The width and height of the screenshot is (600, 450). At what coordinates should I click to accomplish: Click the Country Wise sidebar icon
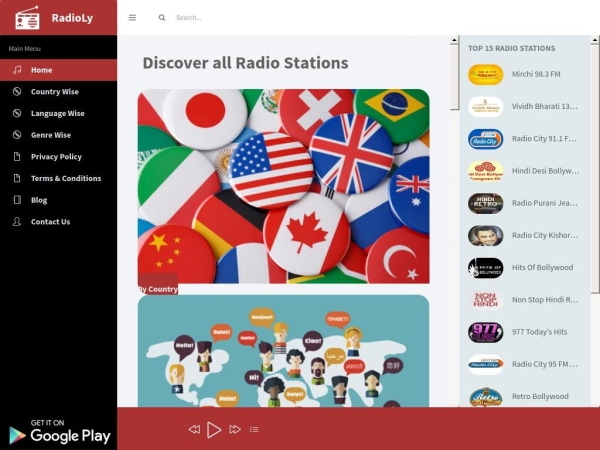tap(17, 91)
